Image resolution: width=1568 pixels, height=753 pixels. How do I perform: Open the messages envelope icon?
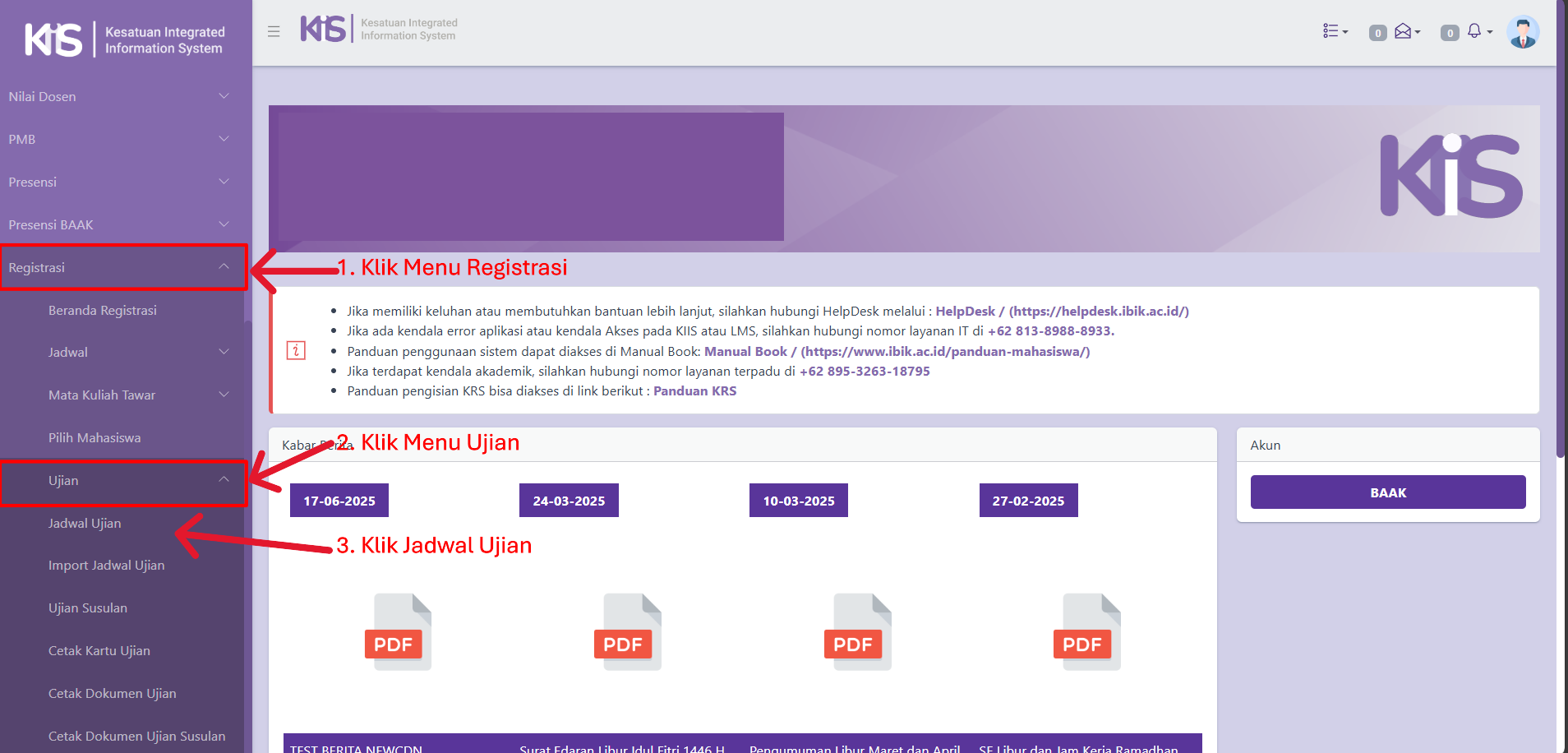point(1404,31)
